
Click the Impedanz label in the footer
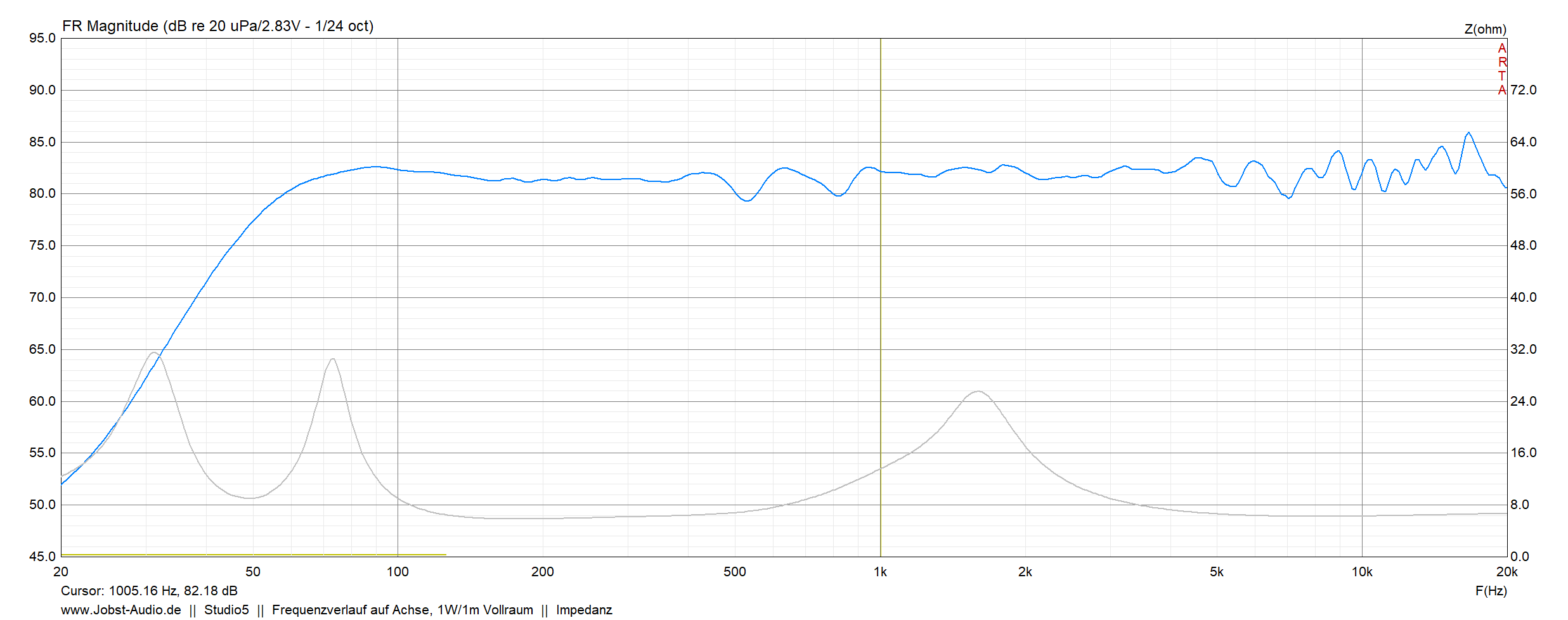click(x=583, y=610)
